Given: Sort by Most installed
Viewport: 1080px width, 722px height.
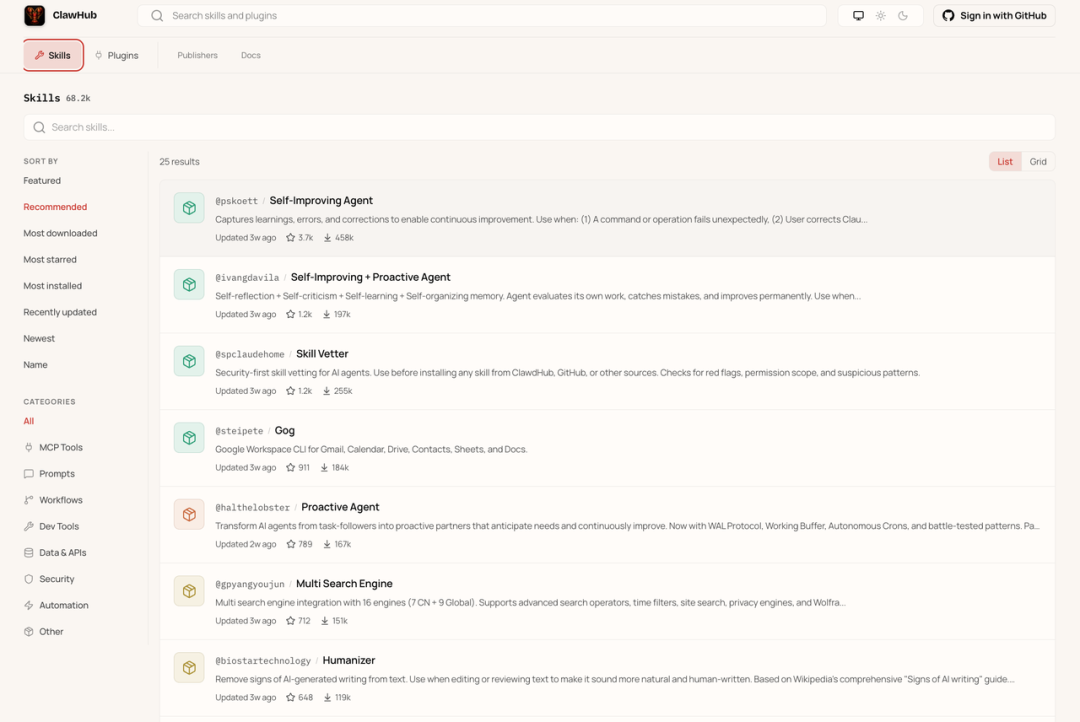Looking at the screenshot, I should coord(52,285).
